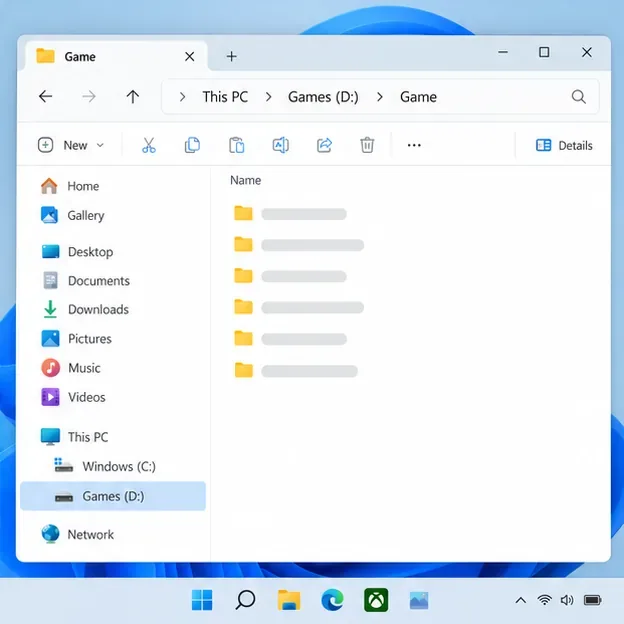Launch Microsoft Edge from taskbar

pyautogui.click(x=332, y=600)
